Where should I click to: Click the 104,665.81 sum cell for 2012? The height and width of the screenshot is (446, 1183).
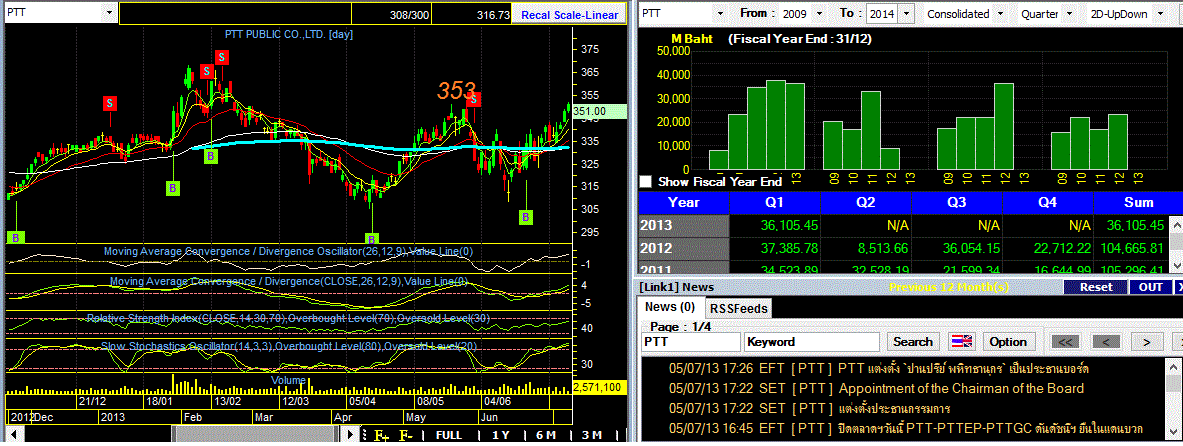[x=1130, y=248]
